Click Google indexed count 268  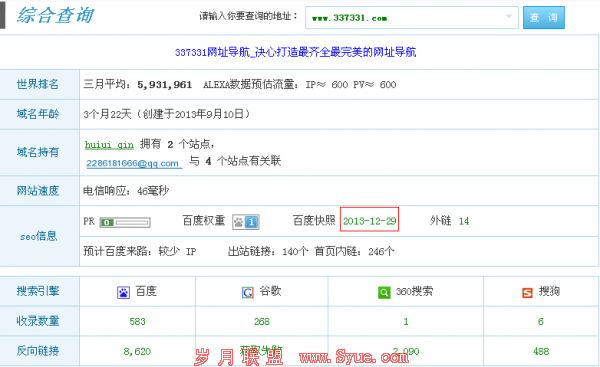pos(262,321)
